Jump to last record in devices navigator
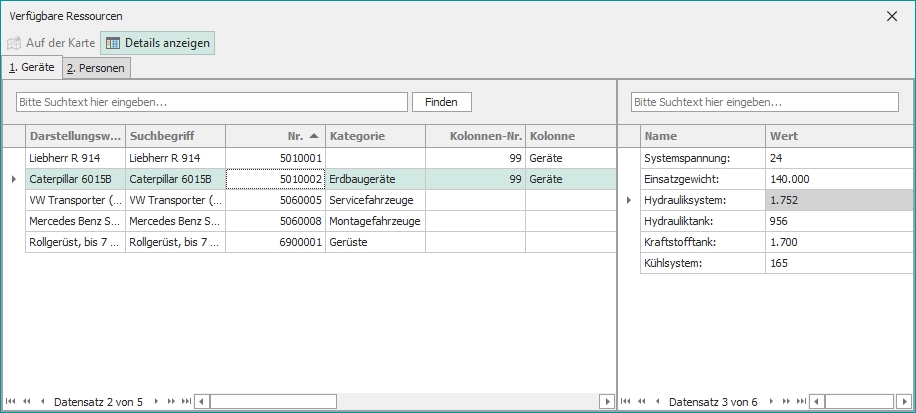Screen dimensions: 916x413 pyautogui.click(x=187, y=401)
